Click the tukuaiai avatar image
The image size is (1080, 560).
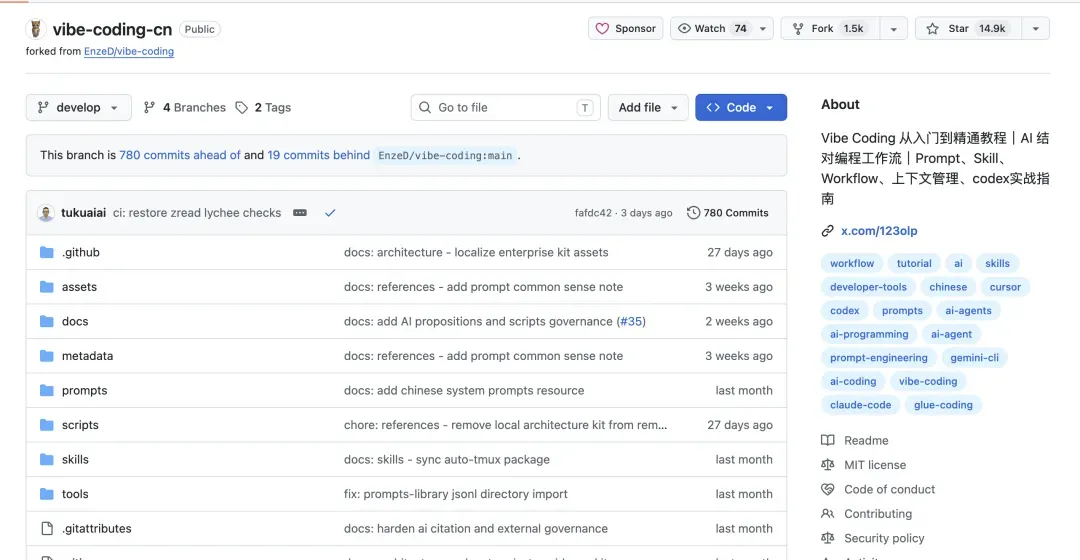pos(46,213)
